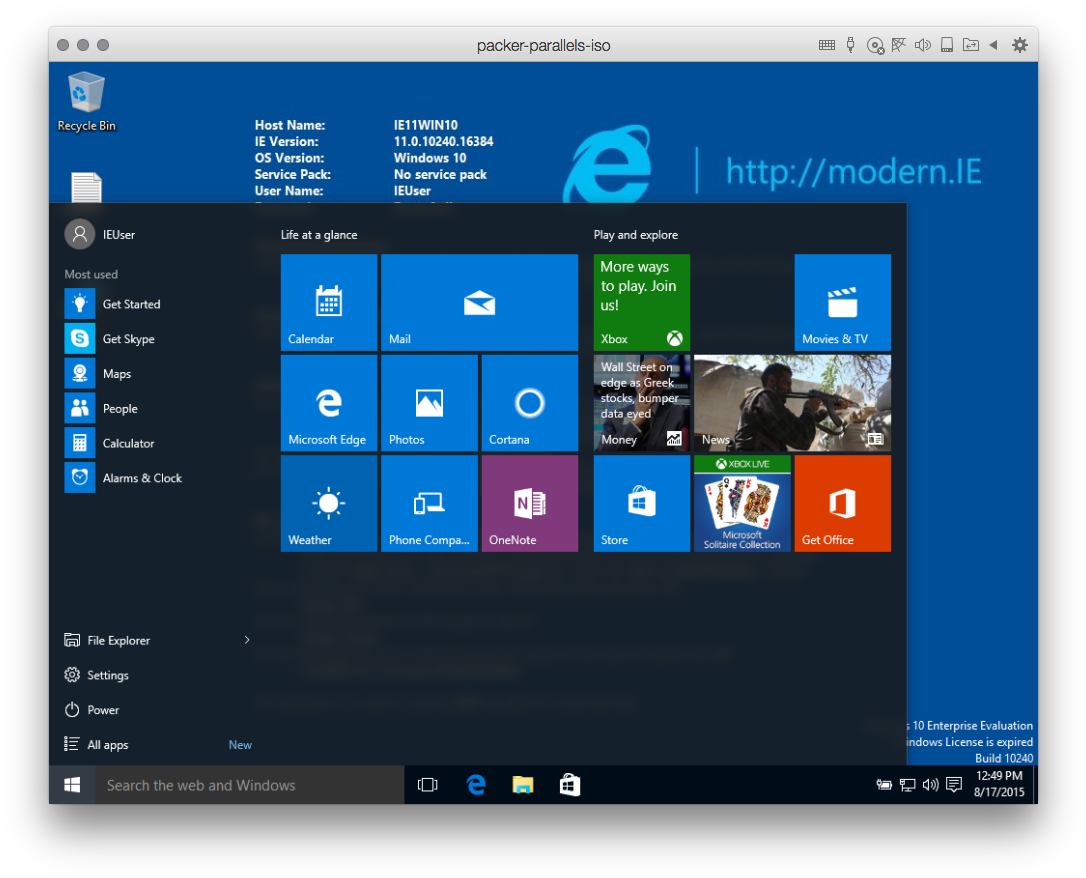Screen dimensions: 1086x878
Task: Expand the File Explorer jump list arrow
Action: coord(246,640)
